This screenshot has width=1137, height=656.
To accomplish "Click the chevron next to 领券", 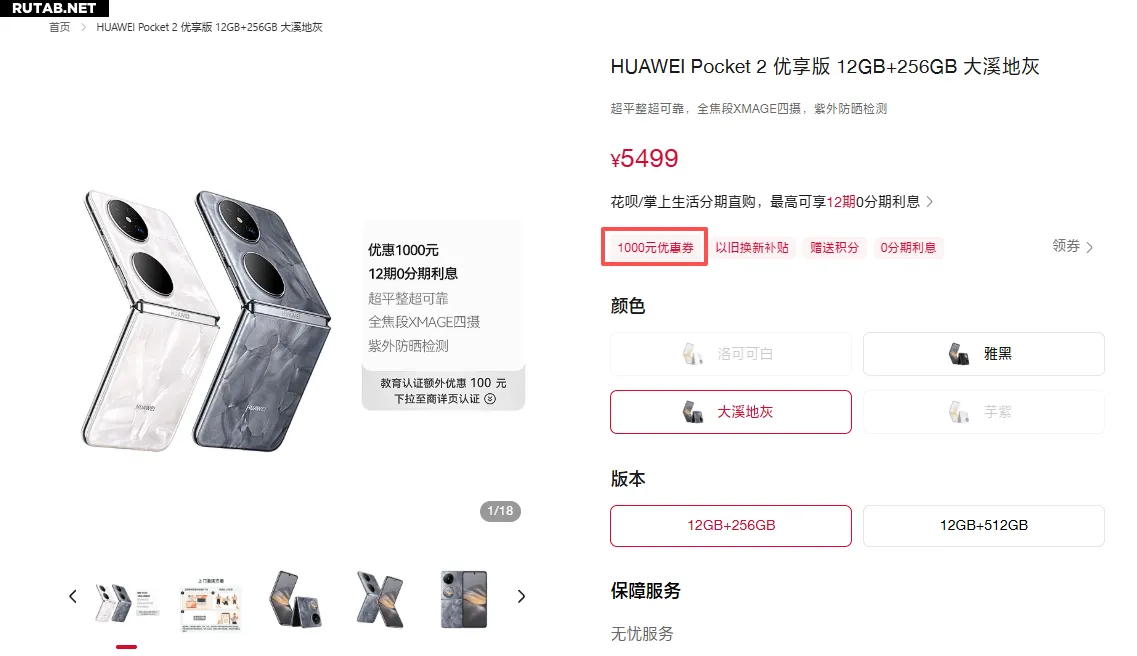I will (1089, 247).
